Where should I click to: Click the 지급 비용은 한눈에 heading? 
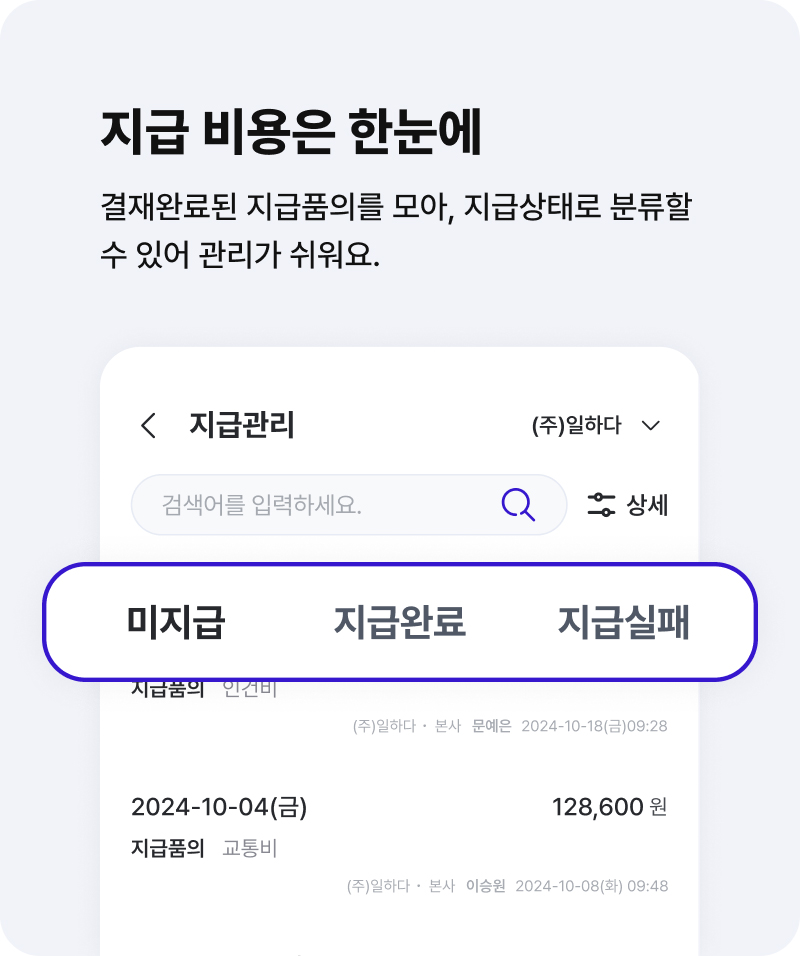pos(291,132)
